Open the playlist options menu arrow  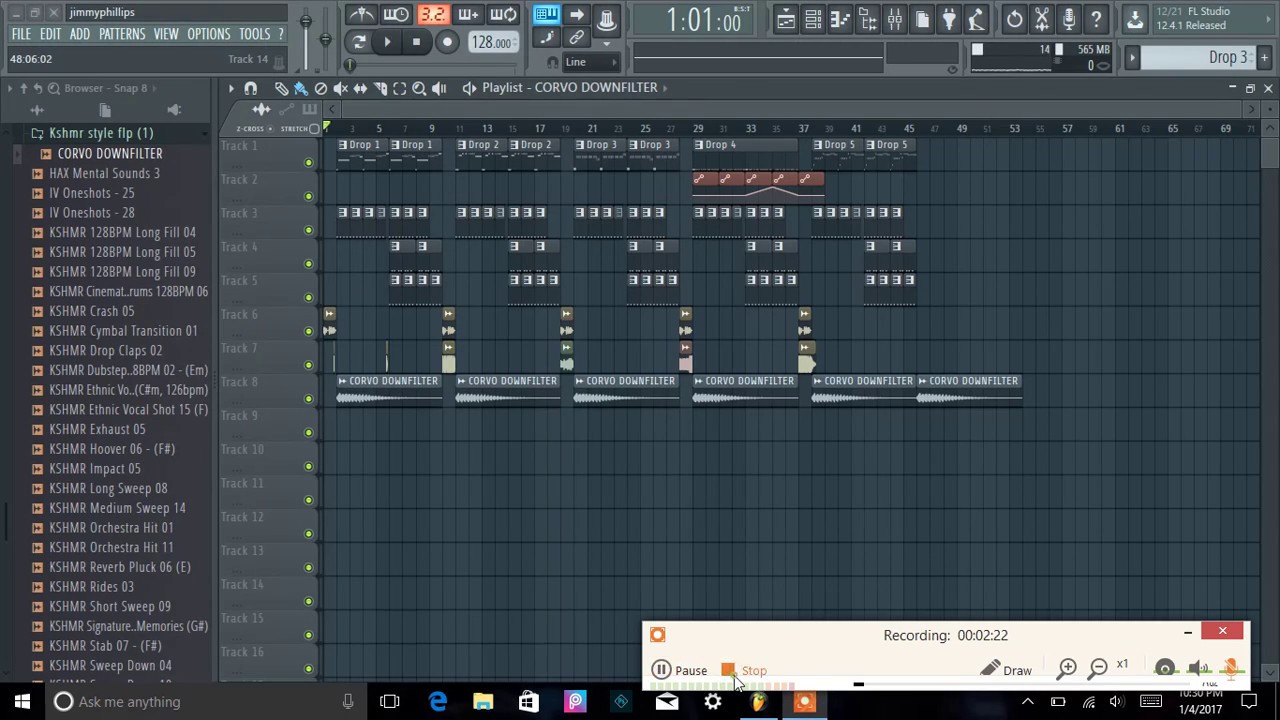click(231, 88)
